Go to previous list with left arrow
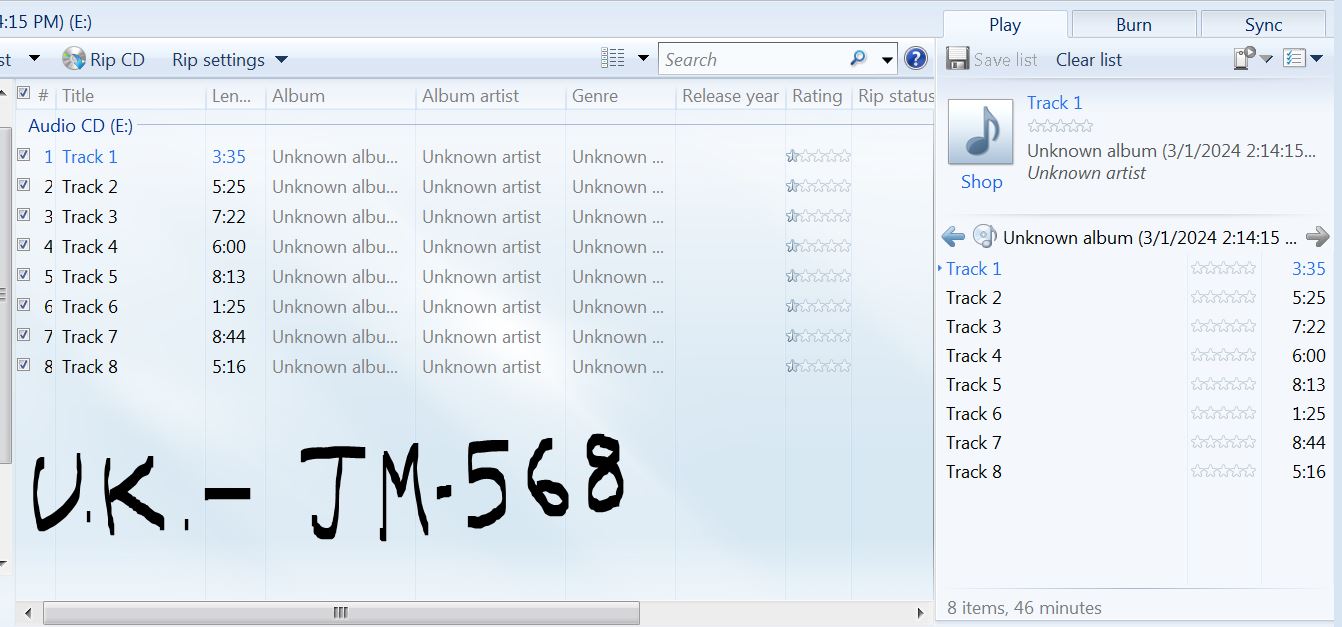Viewport: 1342px width, 627px height. [954, 237]
